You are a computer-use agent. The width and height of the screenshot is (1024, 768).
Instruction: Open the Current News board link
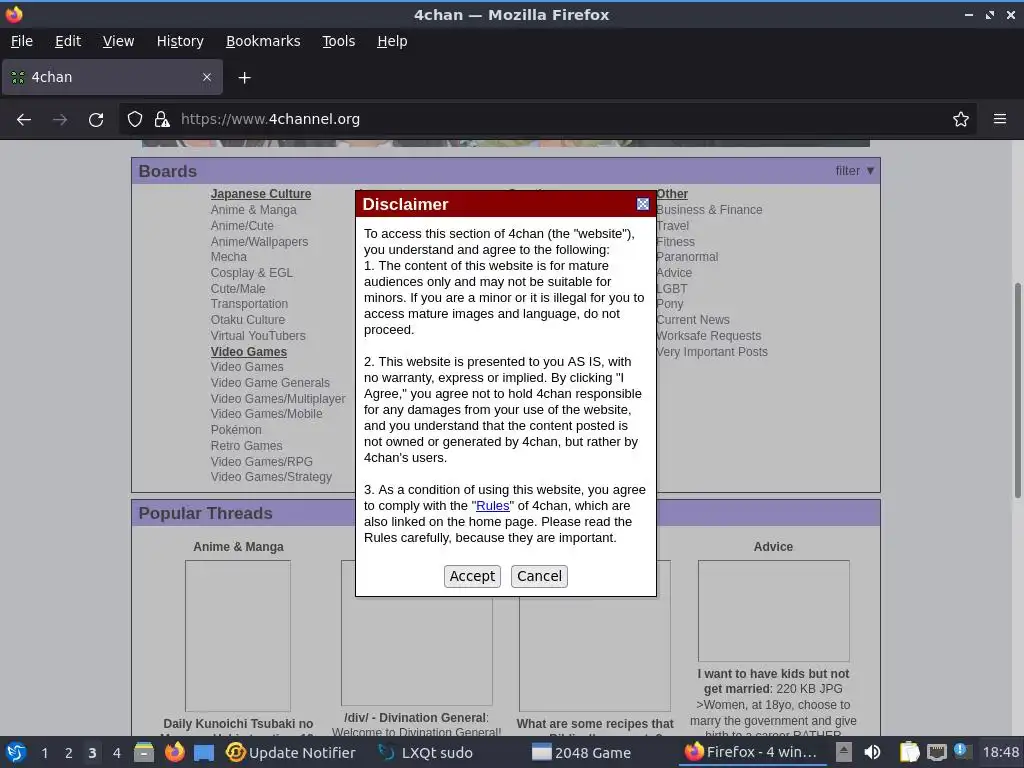[x=693, y=319]
